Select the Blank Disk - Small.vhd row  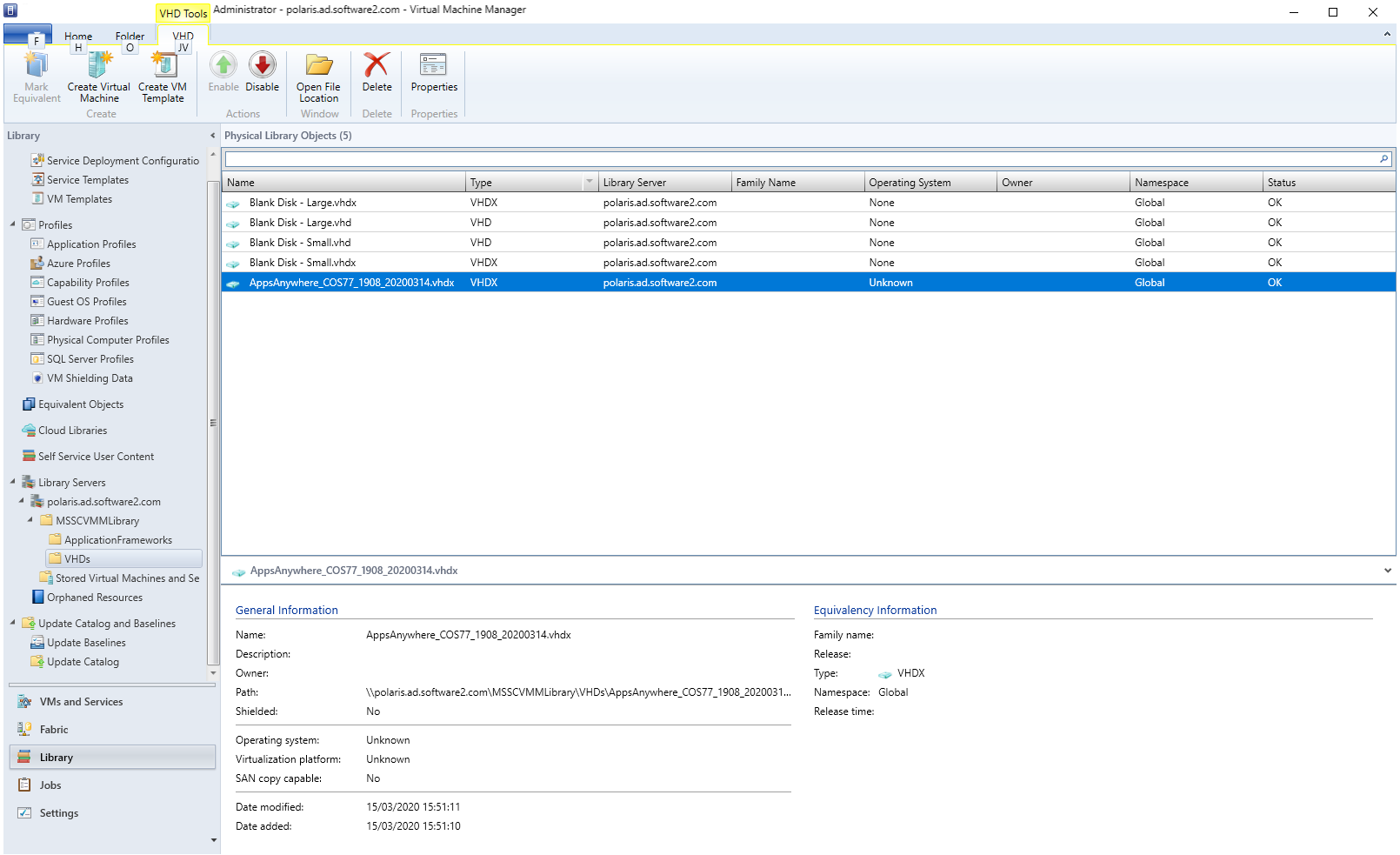300,243
